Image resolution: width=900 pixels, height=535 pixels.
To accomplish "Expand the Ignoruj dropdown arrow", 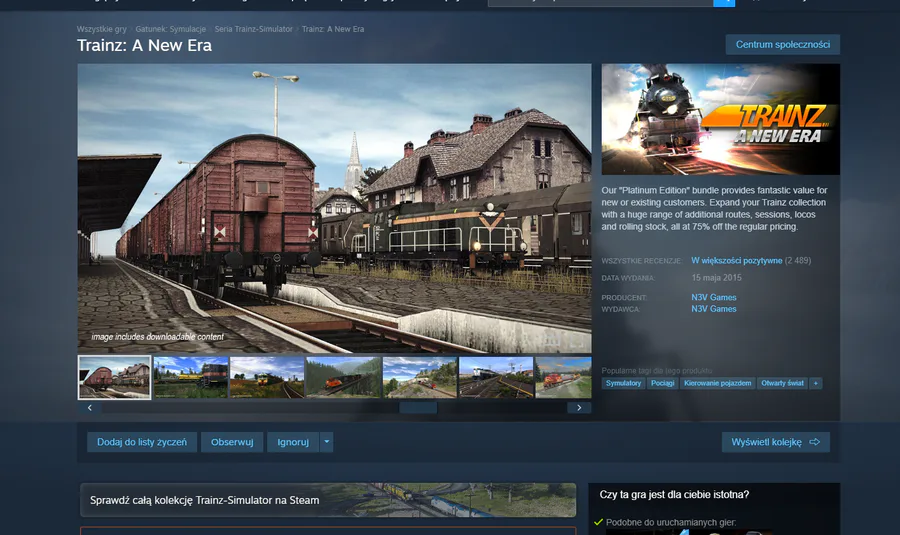I will coord(326,442).
